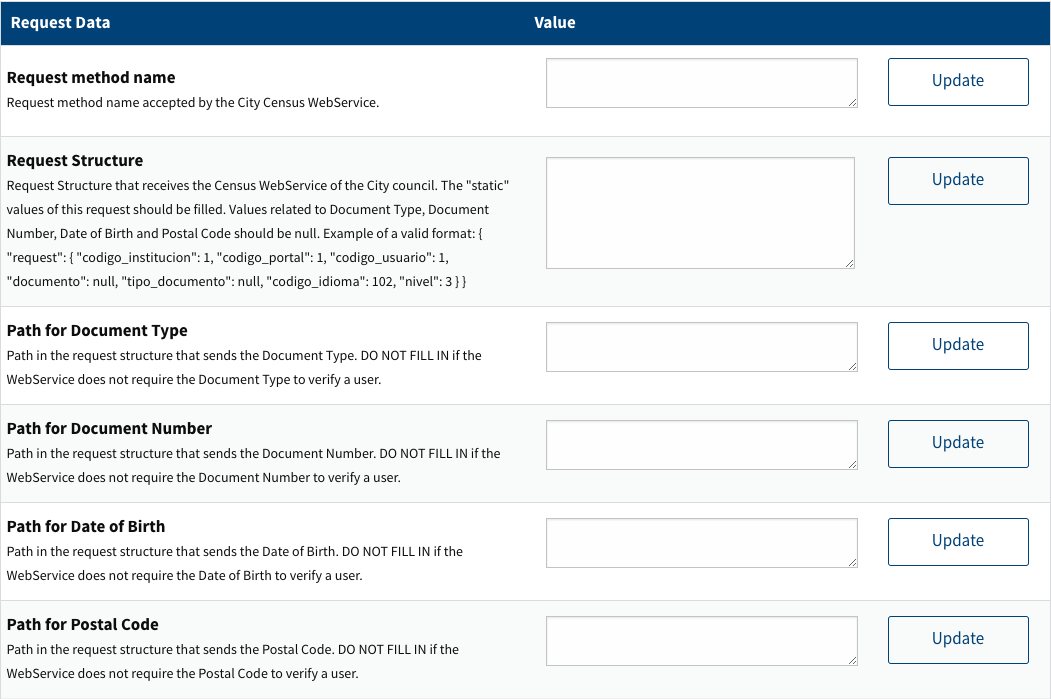Screen dimensions: 1051x699
Task: Click Update for Path for Document Number
Action: [x=957, y=443]
